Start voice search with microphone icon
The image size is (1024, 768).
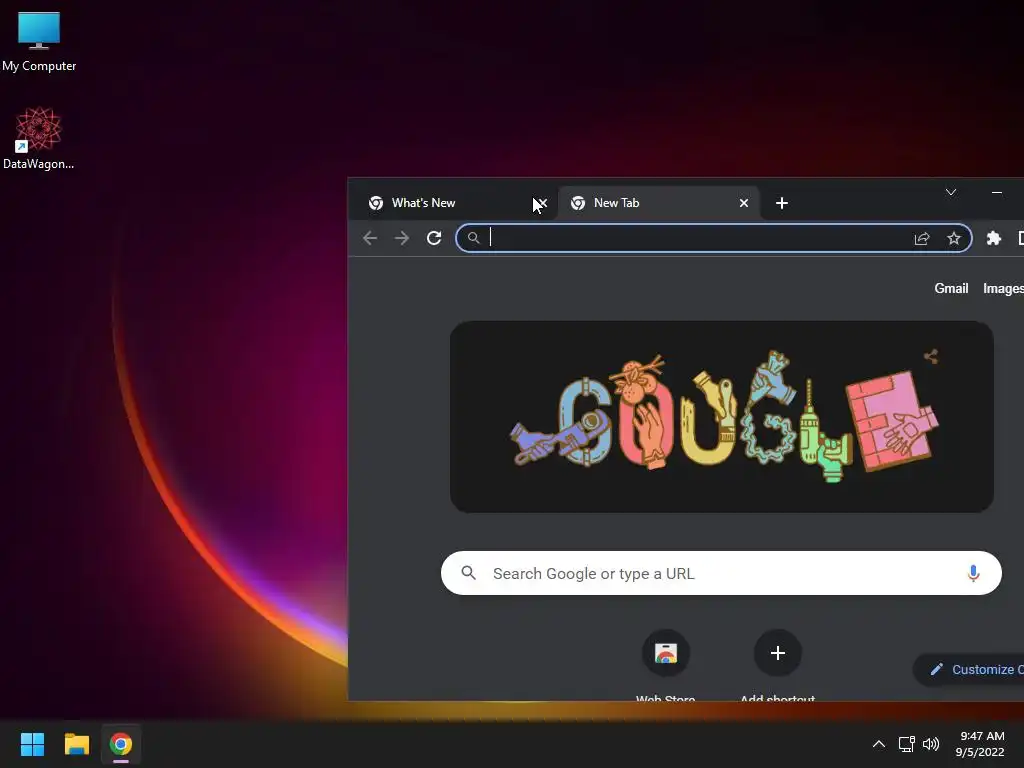973,573
